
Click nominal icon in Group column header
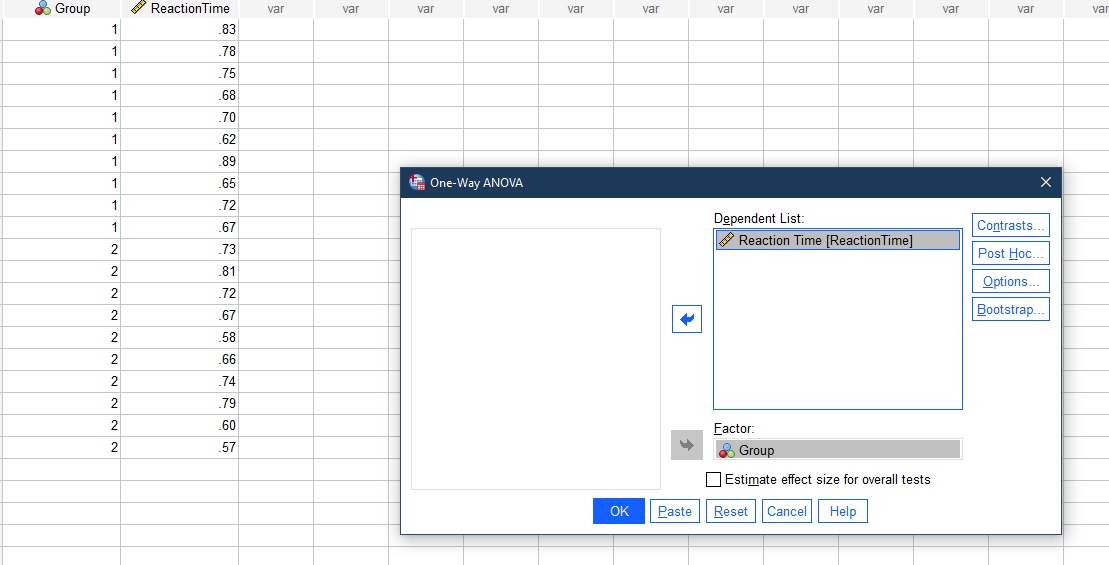click(x=43, y=8)
